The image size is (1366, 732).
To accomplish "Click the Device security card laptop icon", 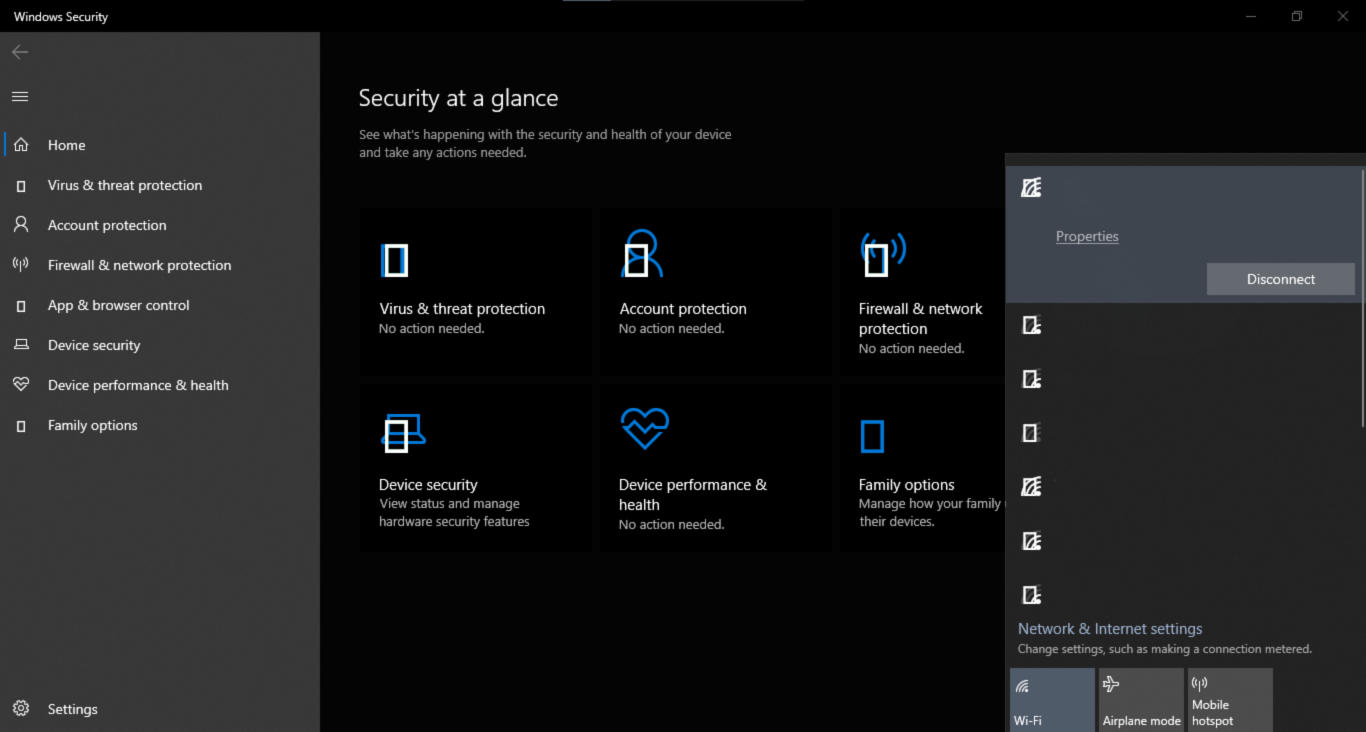I will tap(403, 432).
